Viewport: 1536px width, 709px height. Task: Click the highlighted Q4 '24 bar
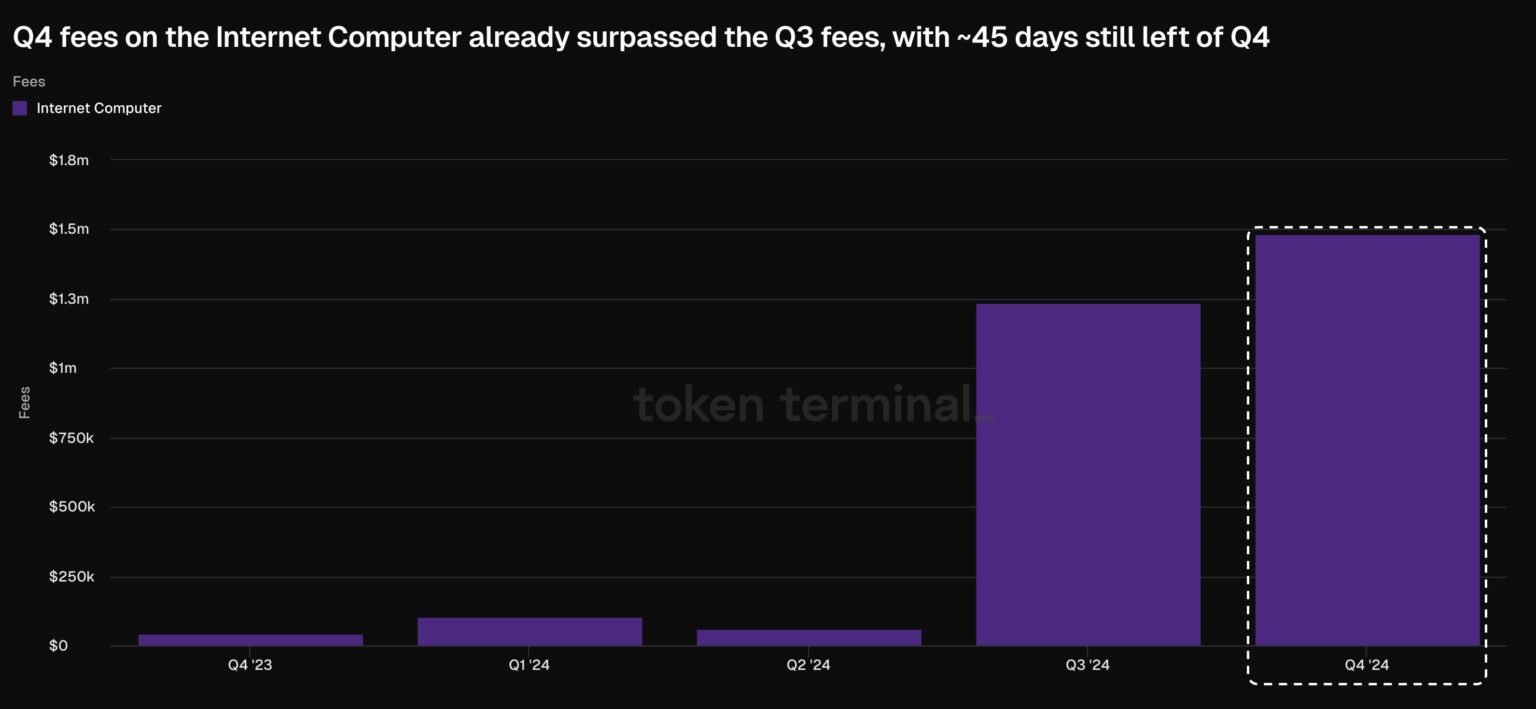1367,440
